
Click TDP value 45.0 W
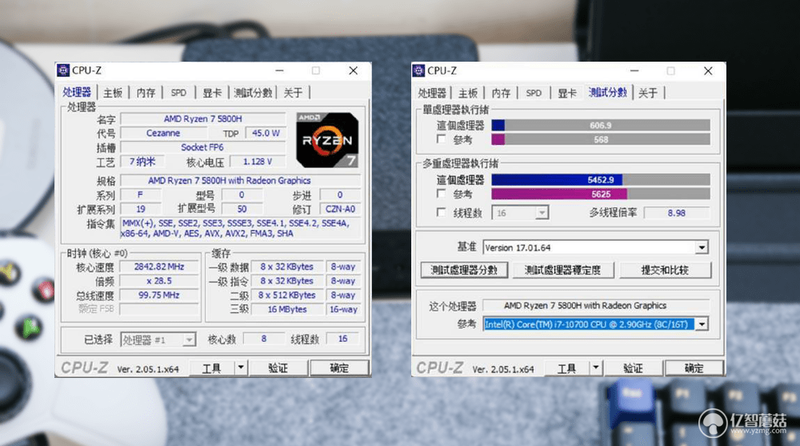click(265, 133)
